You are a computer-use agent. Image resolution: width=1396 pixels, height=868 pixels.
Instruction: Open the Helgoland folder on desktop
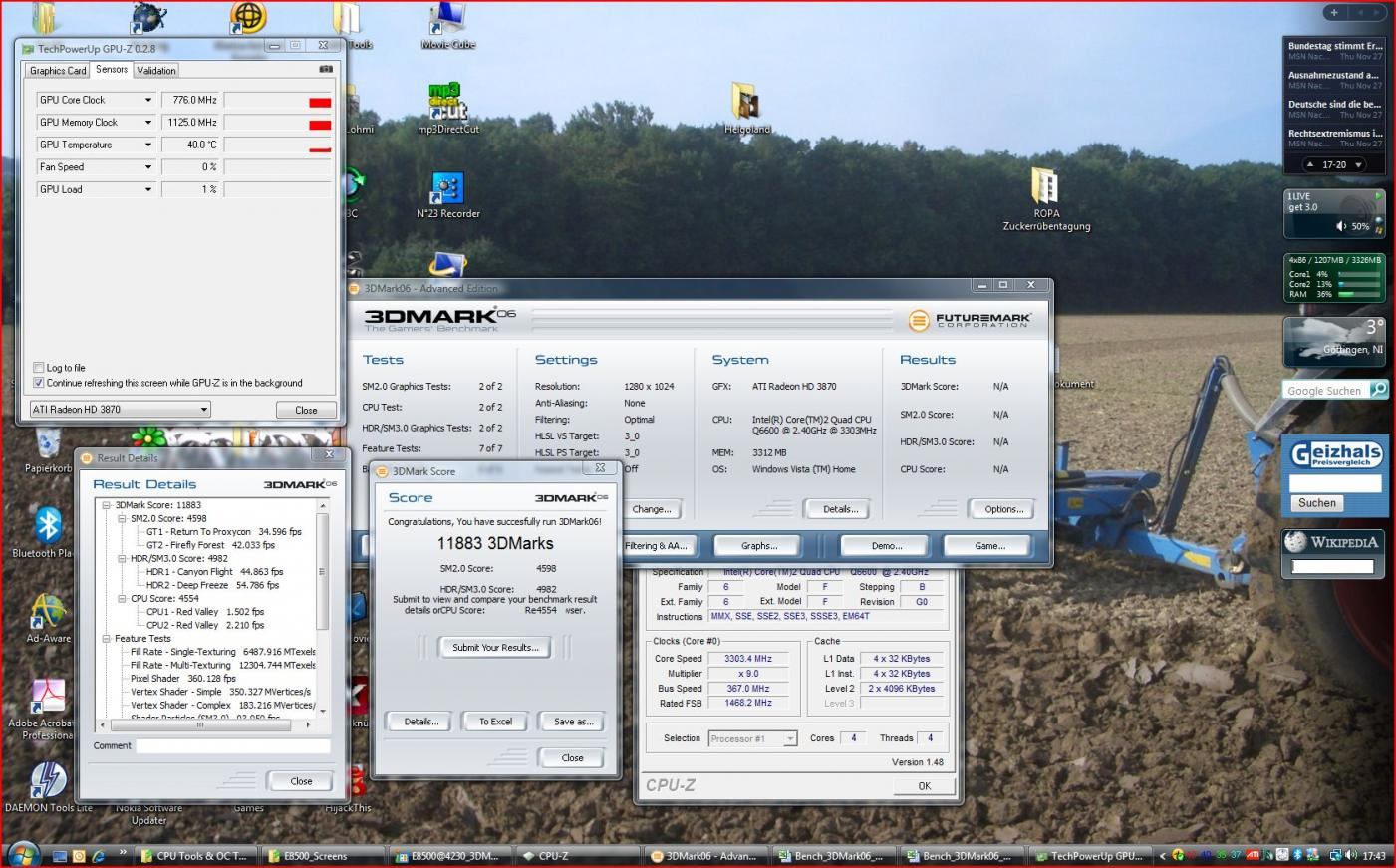(x=746, y=102)
